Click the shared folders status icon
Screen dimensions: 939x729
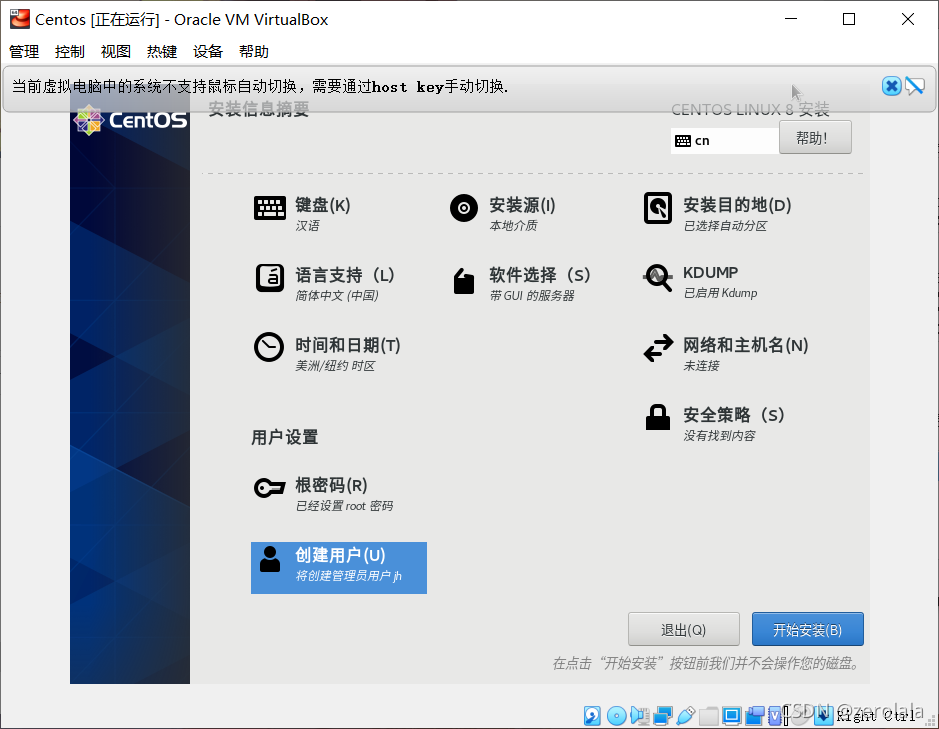pyautogui.click(x=708, y=716)
